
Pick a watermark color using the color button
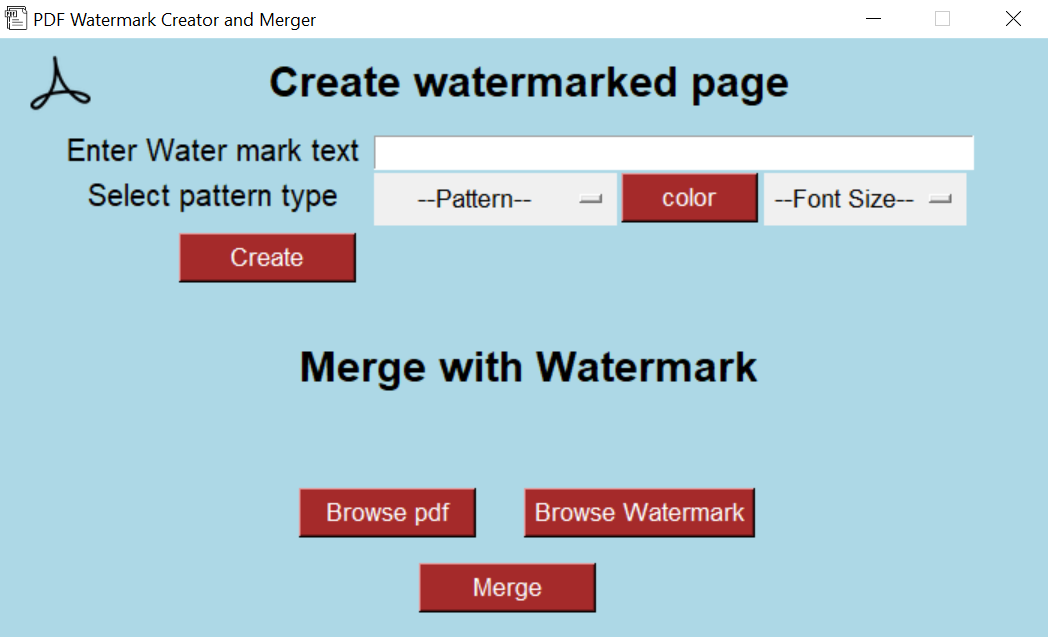point(689,197)
